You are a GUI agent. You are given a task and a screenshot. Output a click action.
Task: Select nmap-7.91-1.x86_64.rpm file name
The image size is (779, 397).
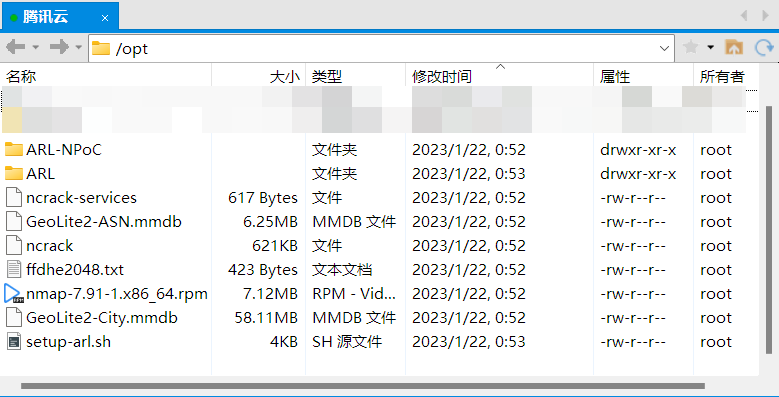[x=117, y=294]
